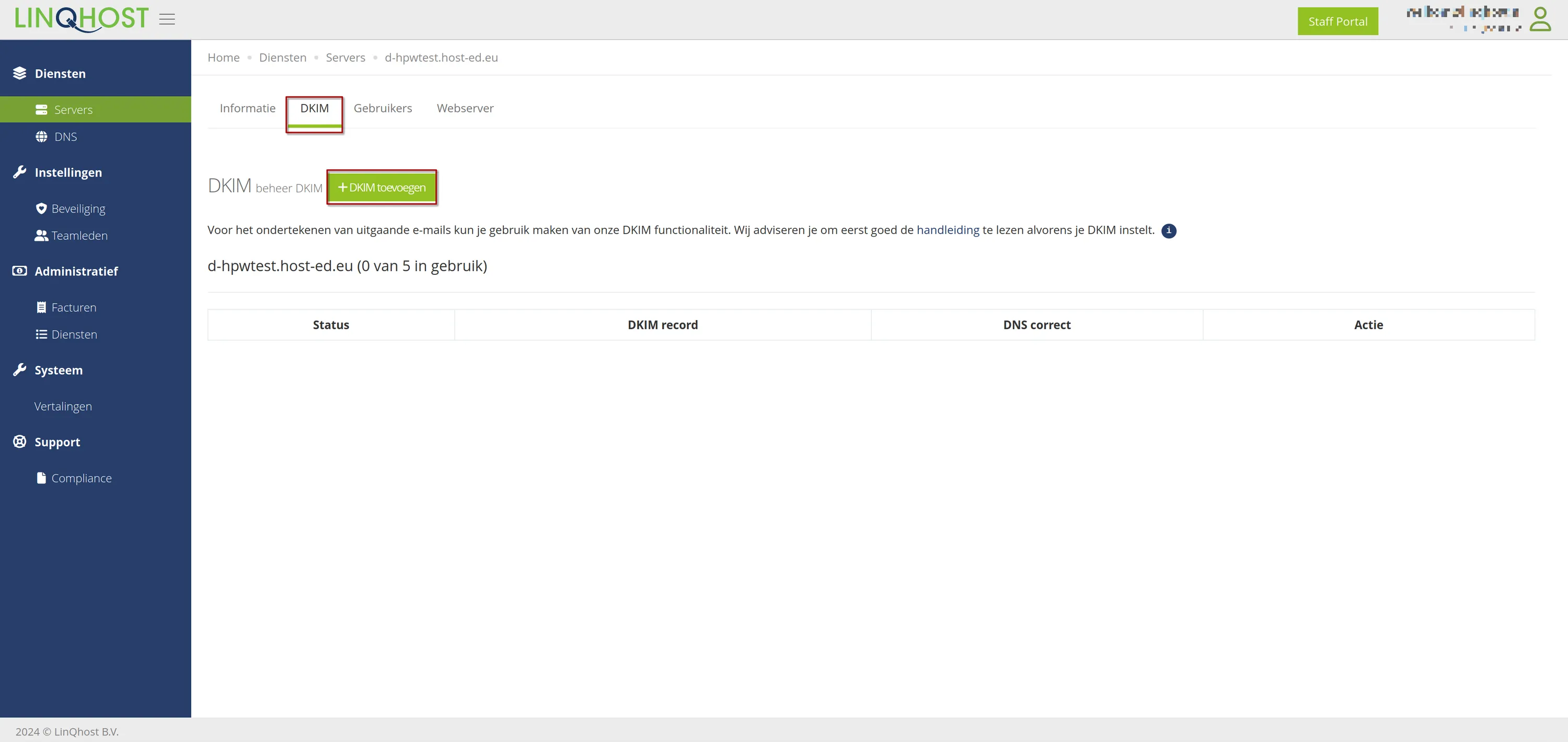Click the DKIM toevoegen button
This screenshot has height=742, width=1568.
pos(382,188)
